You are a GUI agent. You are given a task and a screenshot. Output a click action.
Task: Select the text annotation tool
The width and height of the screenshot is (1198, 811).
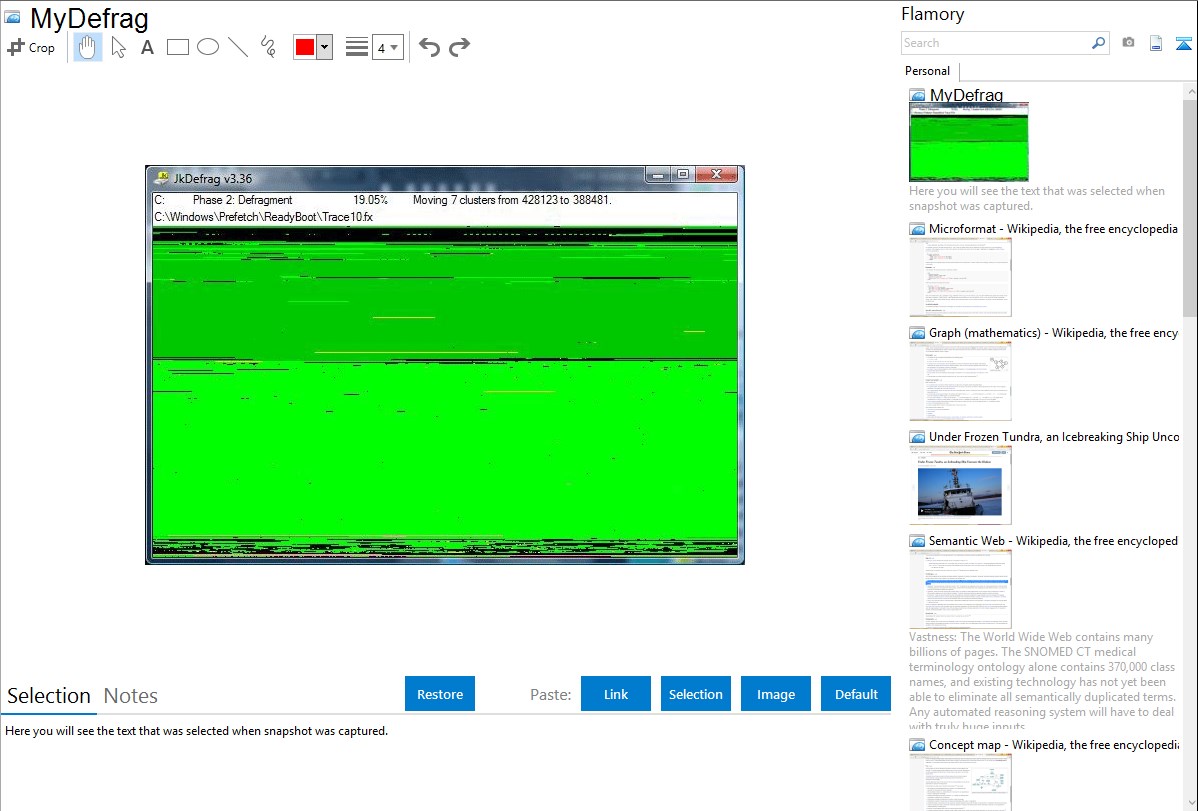pyautogui.click(x=147, y=47)
